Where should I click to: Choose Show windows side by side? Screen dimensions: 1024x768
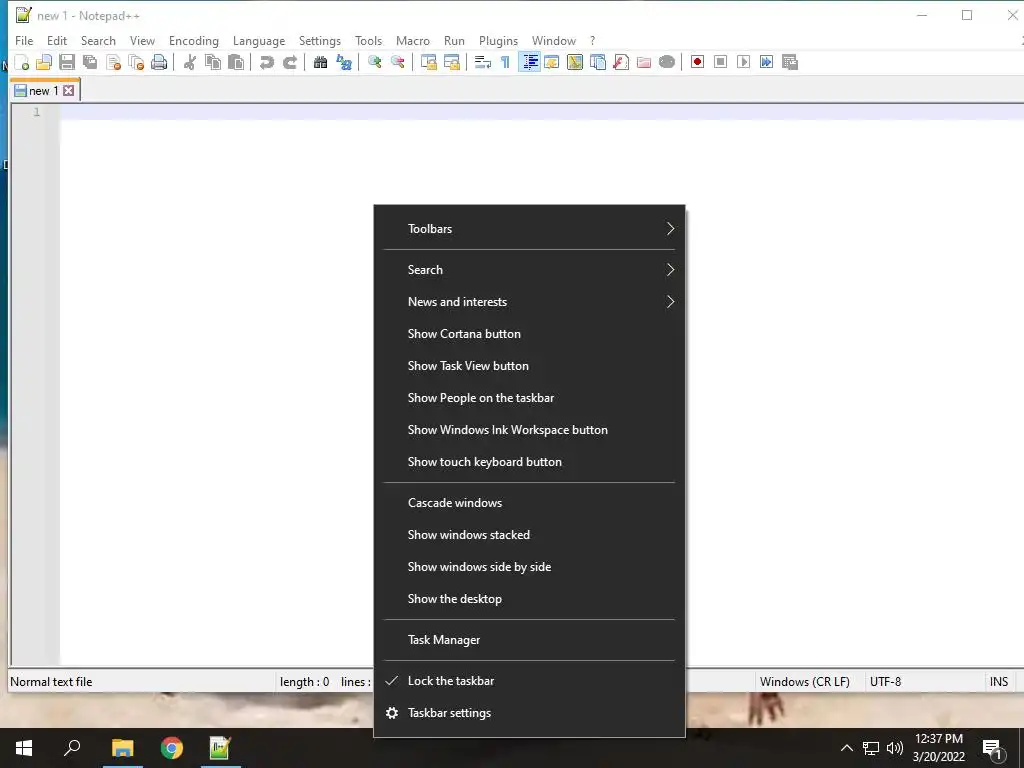(x=530, y=567)
